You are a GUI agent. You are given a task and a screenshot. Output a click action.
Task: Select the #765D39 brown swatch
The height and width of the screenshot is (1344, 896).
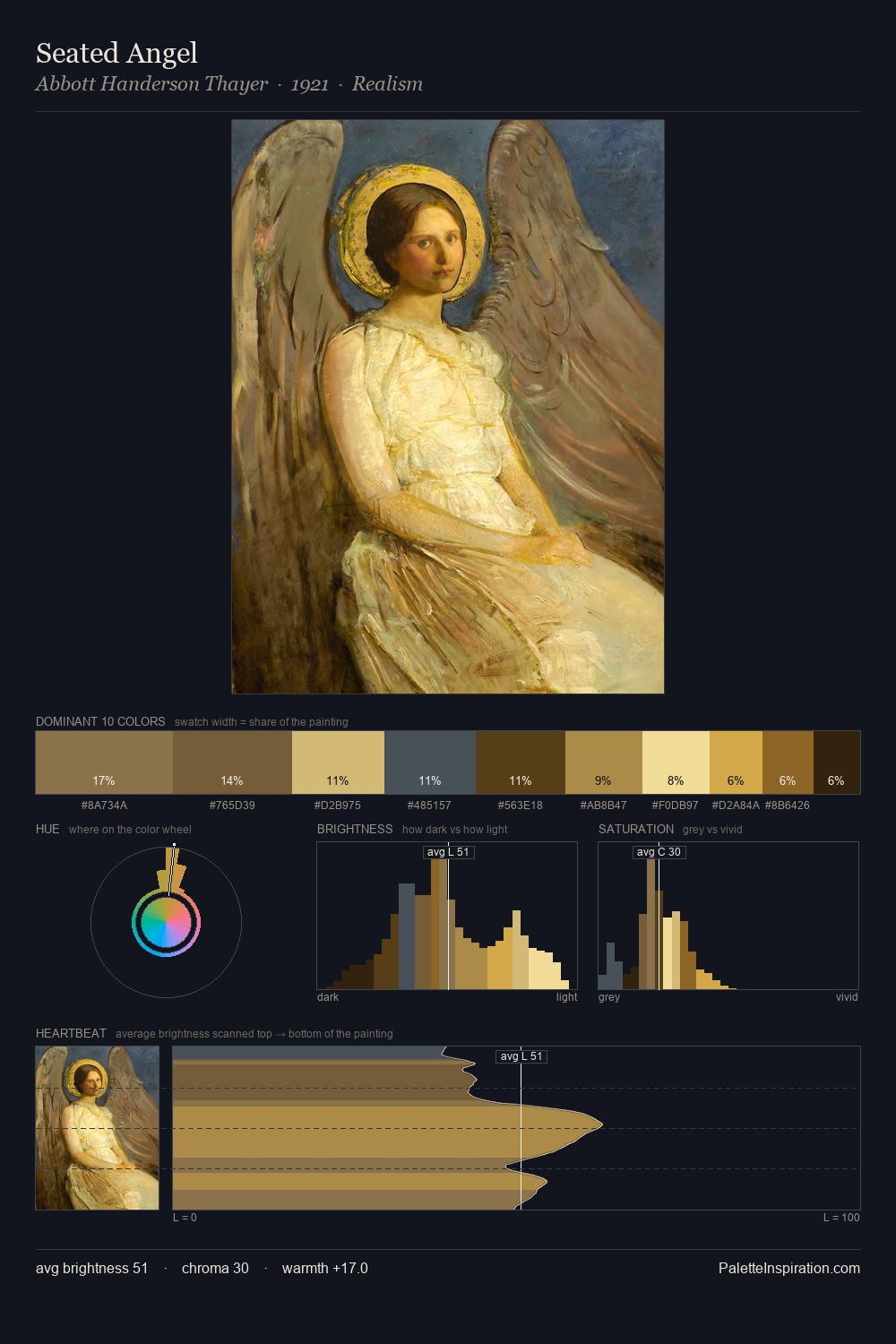pos(232,762)
